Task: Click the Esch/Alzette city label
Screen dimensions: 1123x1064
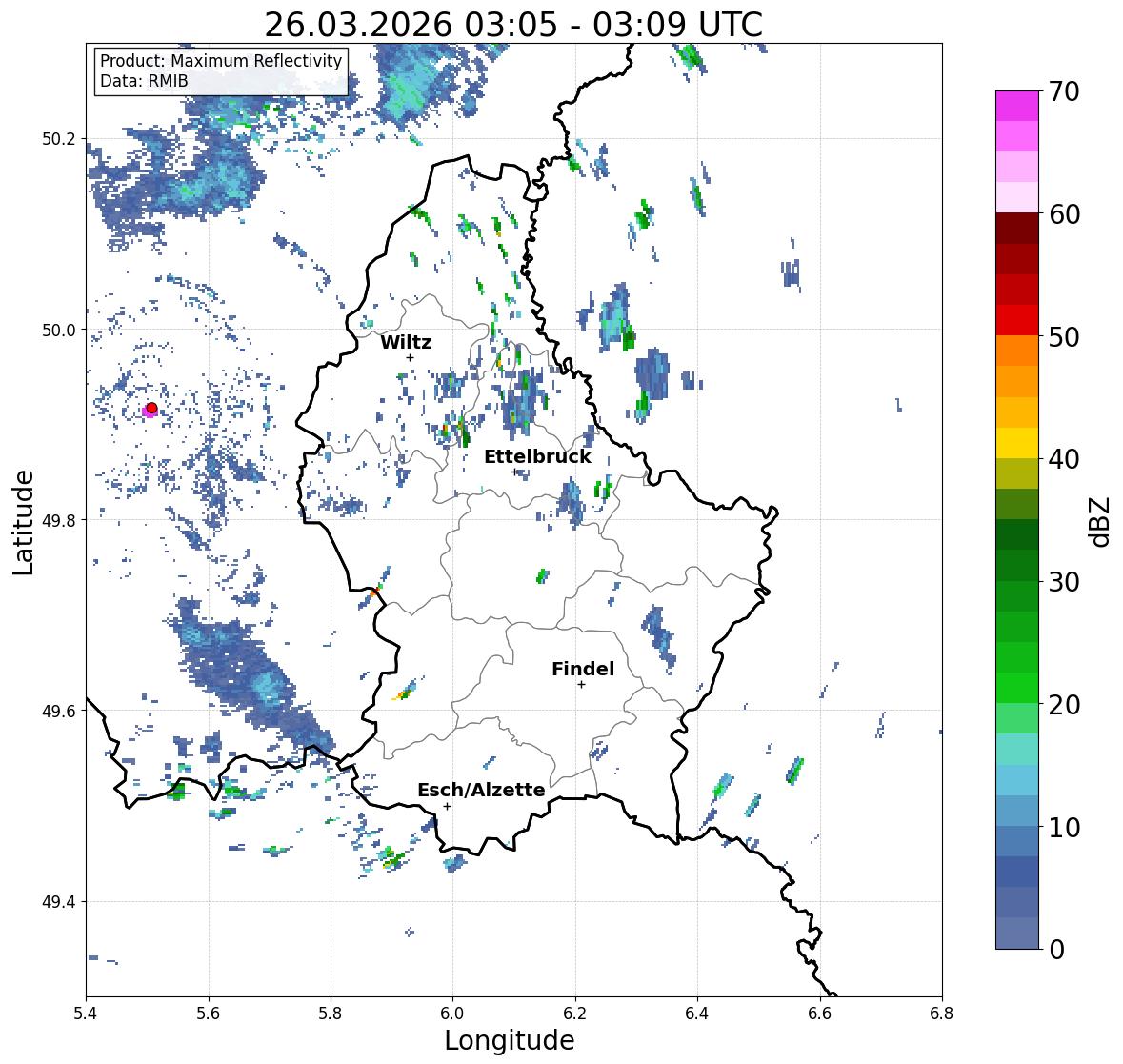Action: tap(481, 790)
